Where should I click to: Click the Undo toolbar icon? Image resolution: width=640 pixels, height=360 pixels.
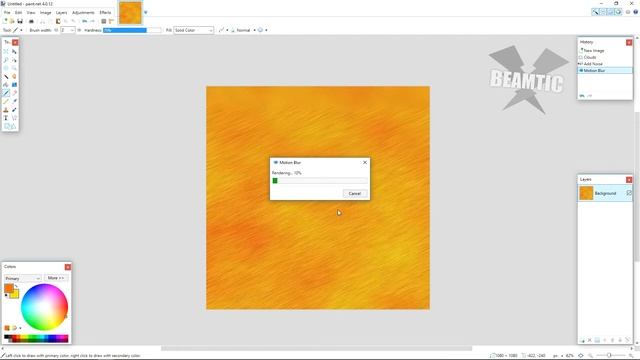point(84,21)
